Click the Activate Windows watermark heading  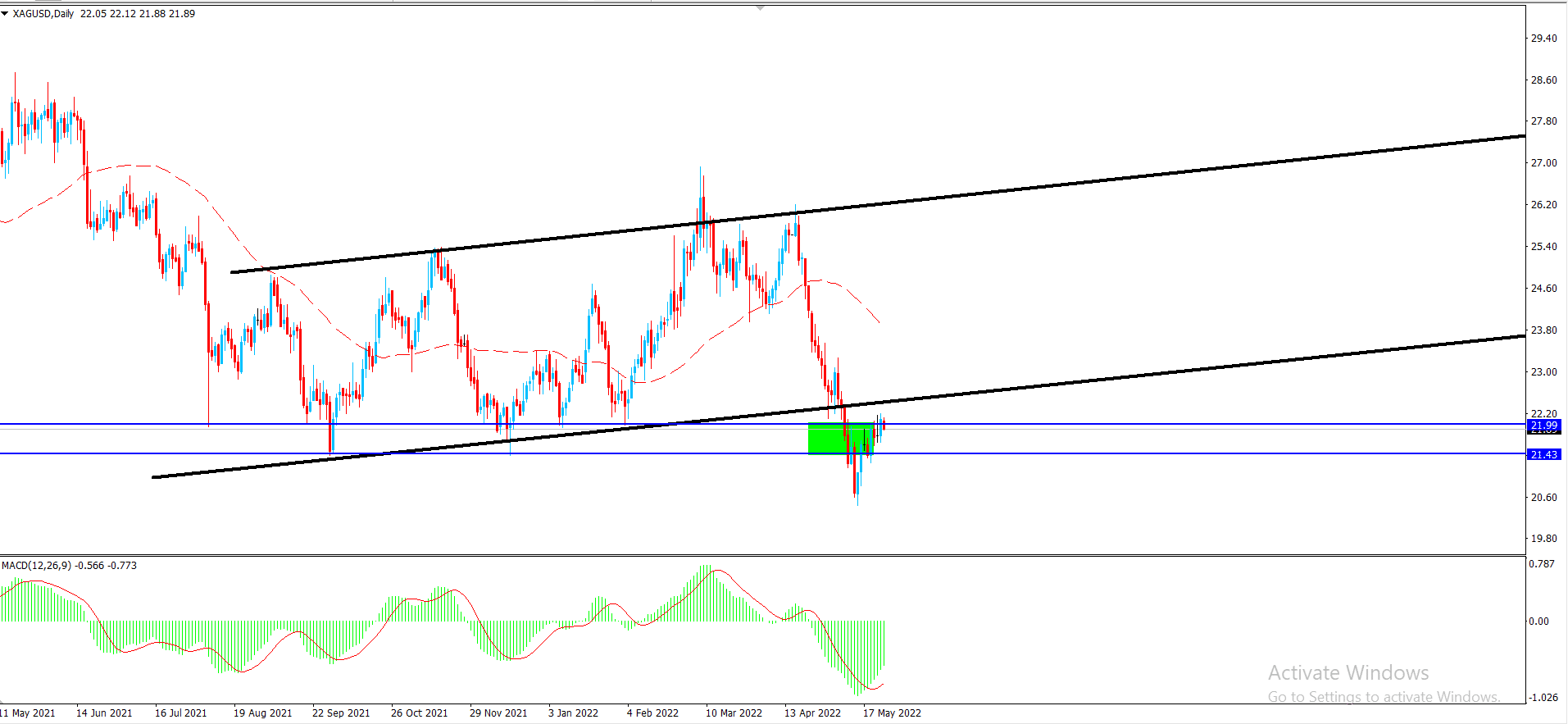(1348, 672)
